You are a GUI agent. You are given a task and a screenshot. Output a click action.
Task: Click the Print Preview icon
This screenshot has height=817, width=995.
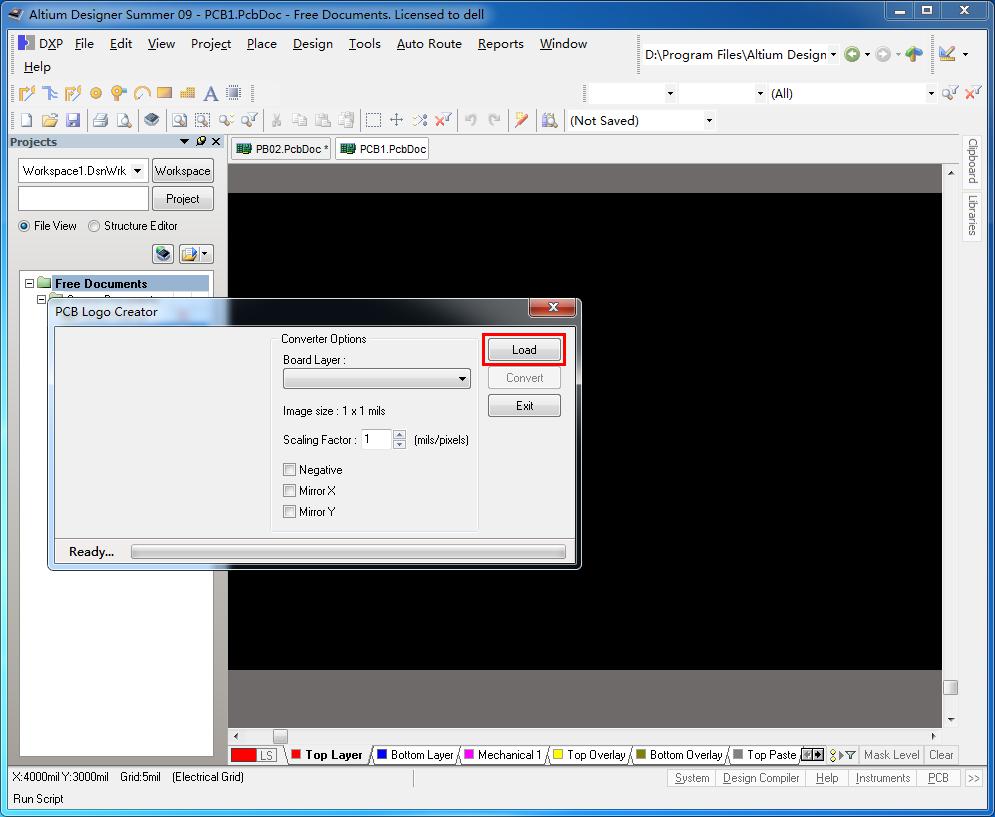coord(124,120)
